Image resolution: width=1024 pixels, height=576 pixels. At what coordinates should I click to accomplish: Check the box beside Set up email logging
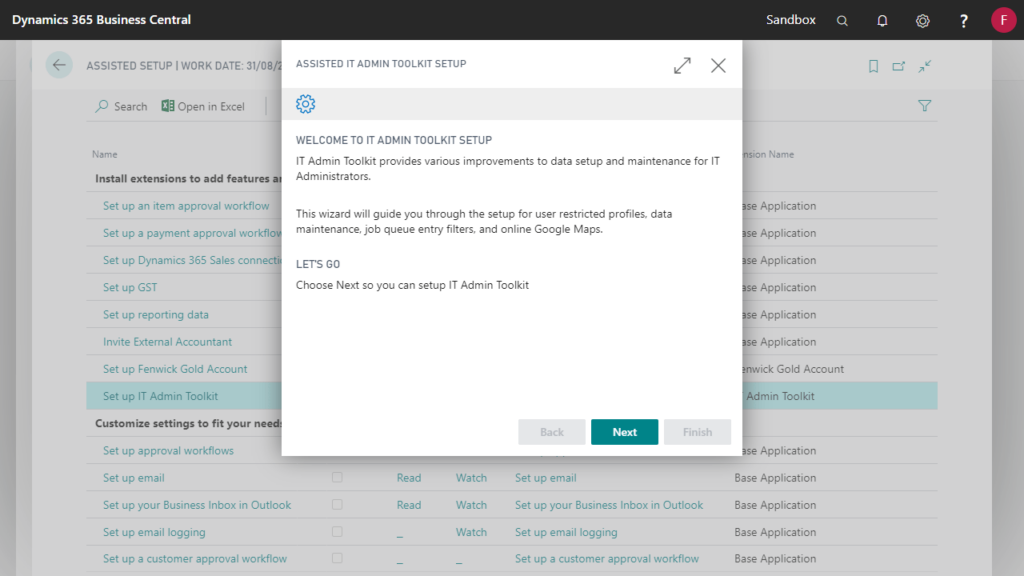(337, 532)
